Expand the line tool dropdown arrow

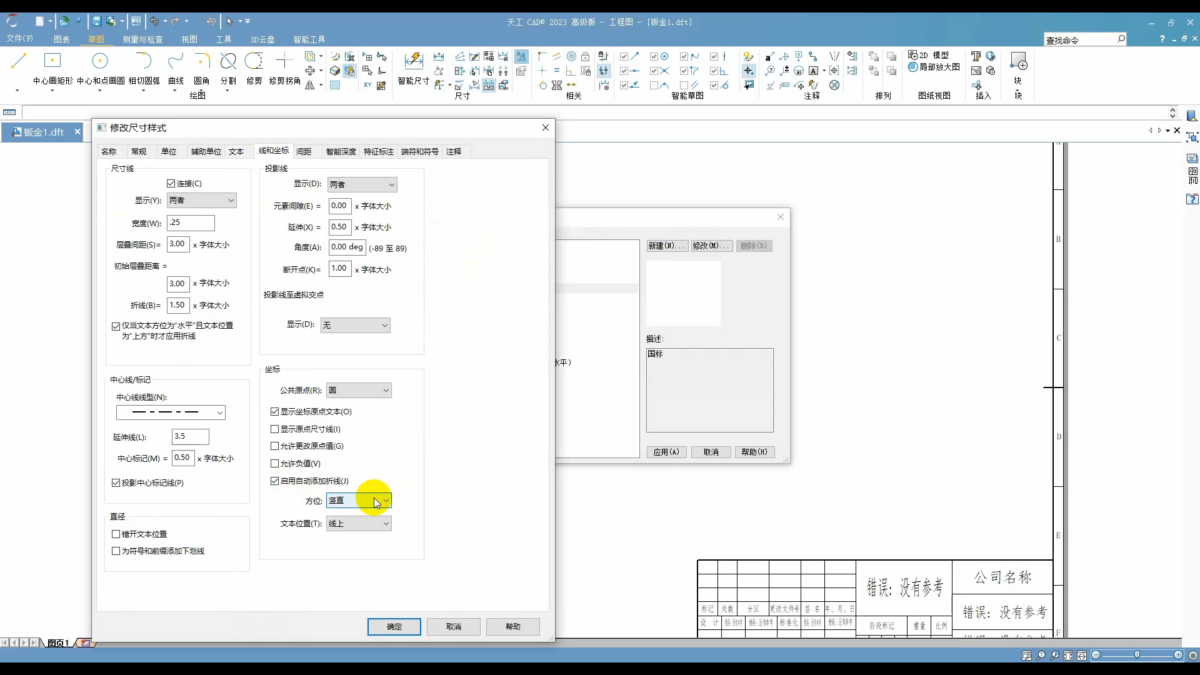point(17,90)
